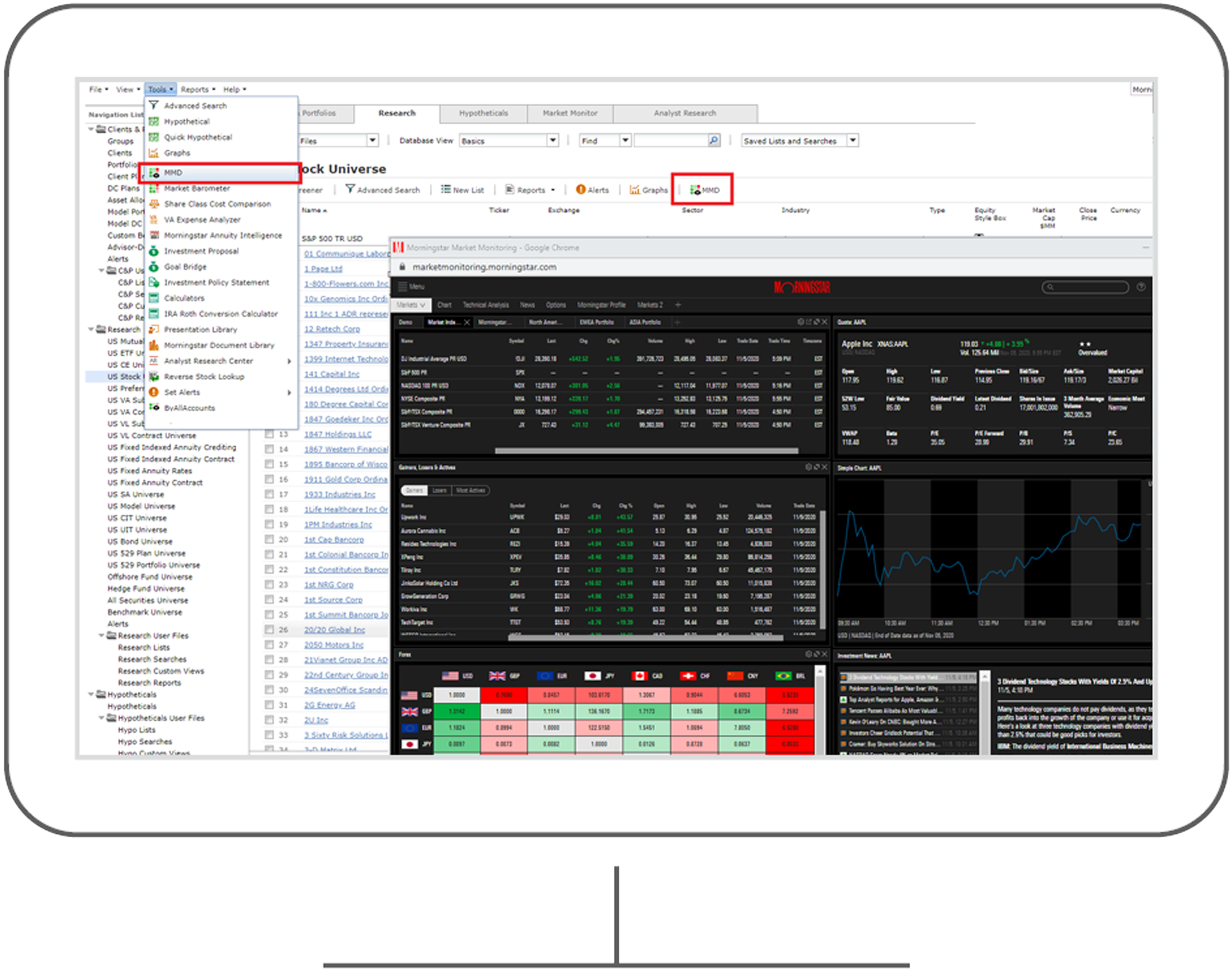This screenshot has width=1232, height=974.
Task: Launch Morningstar Annuity Intelligence
Action: tap(223, 235)
